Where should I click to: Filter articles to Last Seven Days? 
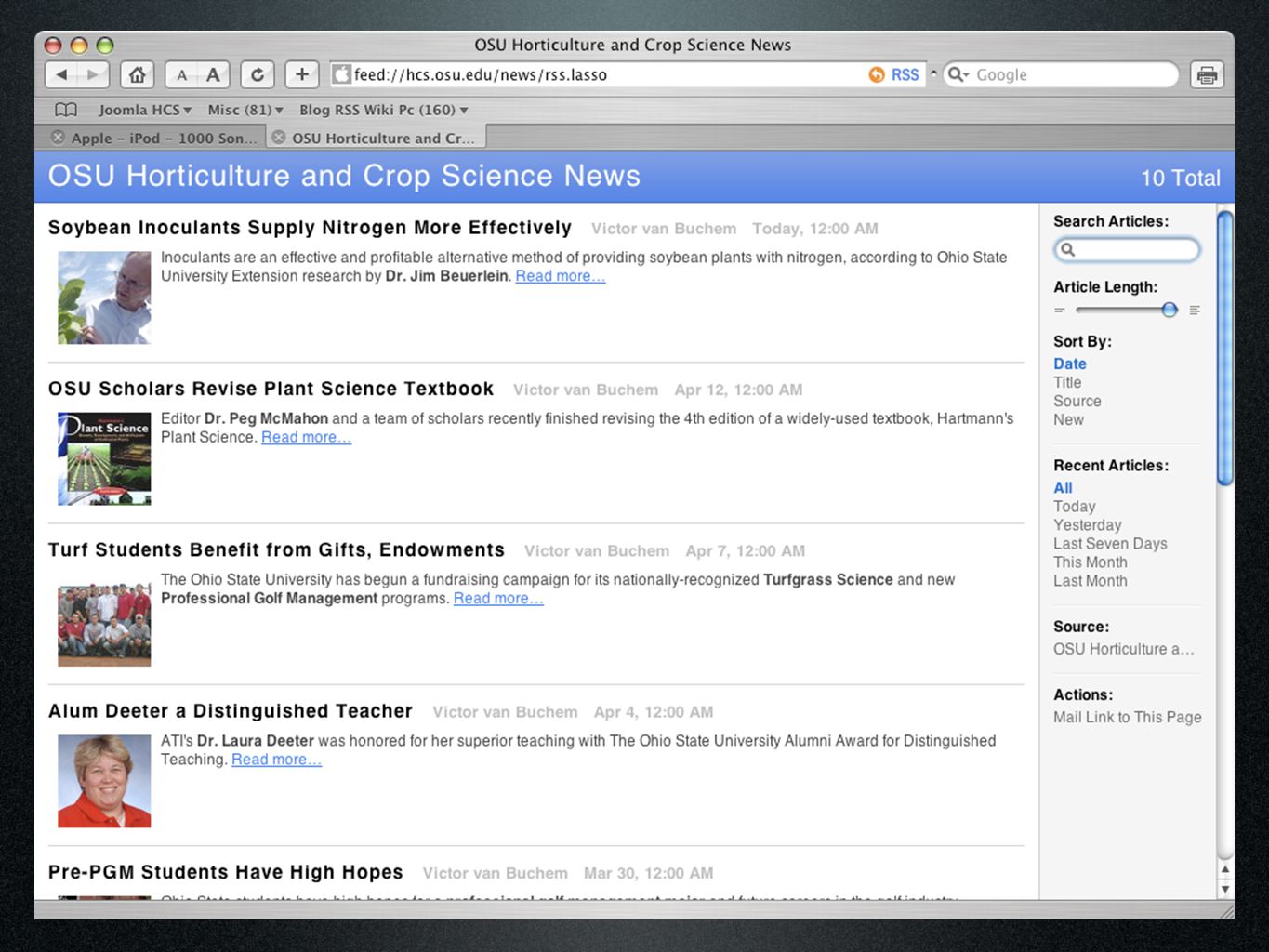tap(1110, 543)
